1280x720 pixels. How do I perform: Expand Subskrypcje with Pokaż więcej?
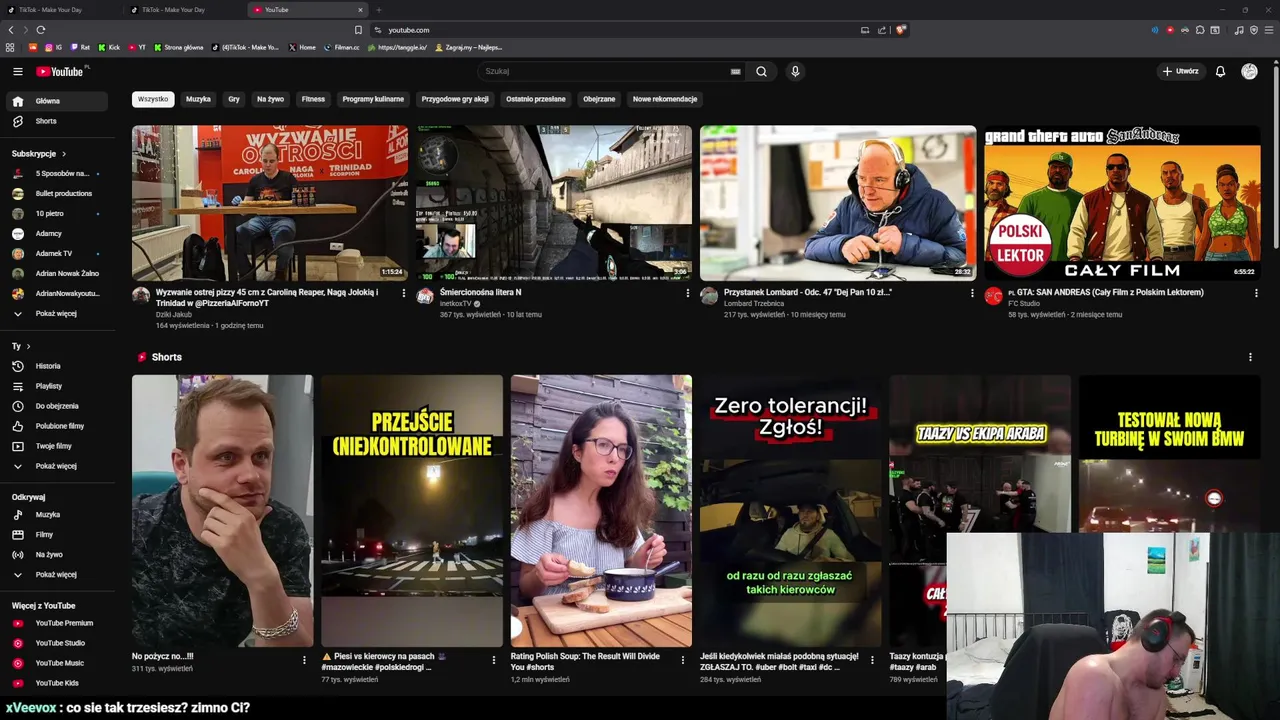57,313
